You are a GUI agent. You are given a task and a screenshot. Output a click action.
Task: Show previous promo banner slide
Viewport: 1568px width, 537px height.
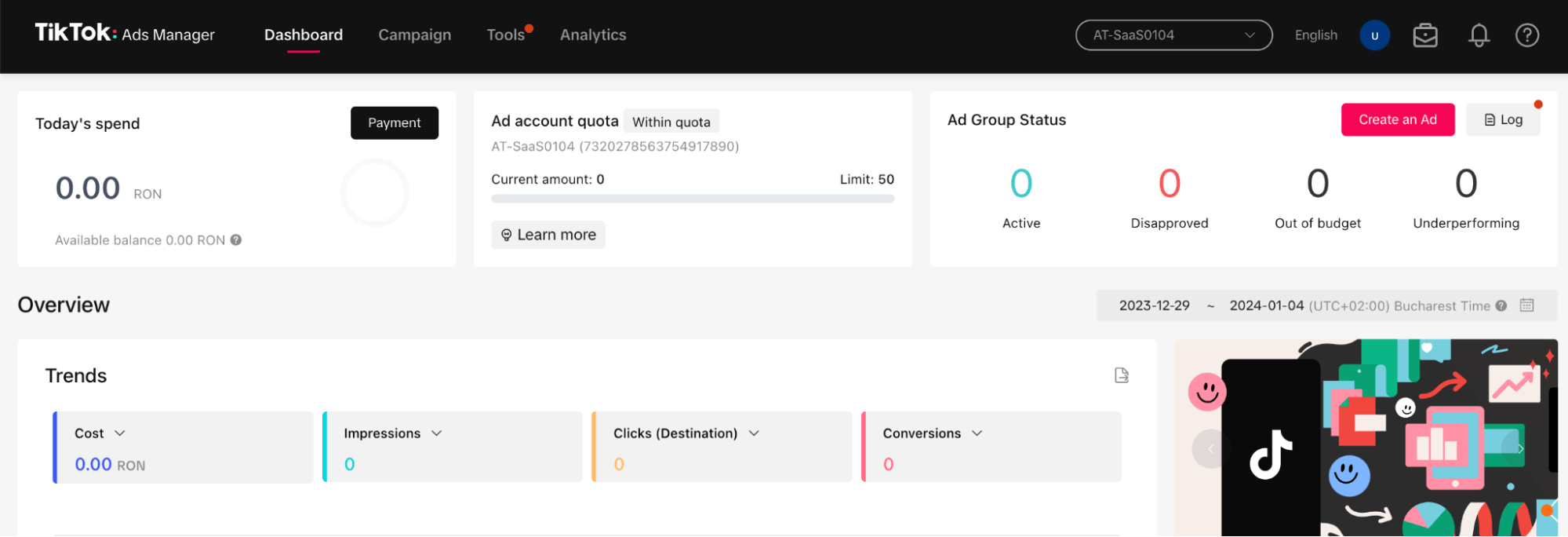tap(1210, 448)
